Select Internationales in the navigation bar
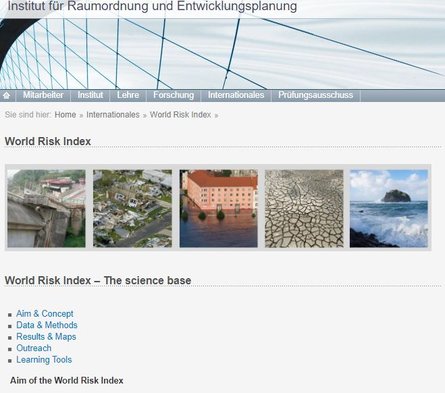Screen dimensions: 445x393 coord(236,95)
